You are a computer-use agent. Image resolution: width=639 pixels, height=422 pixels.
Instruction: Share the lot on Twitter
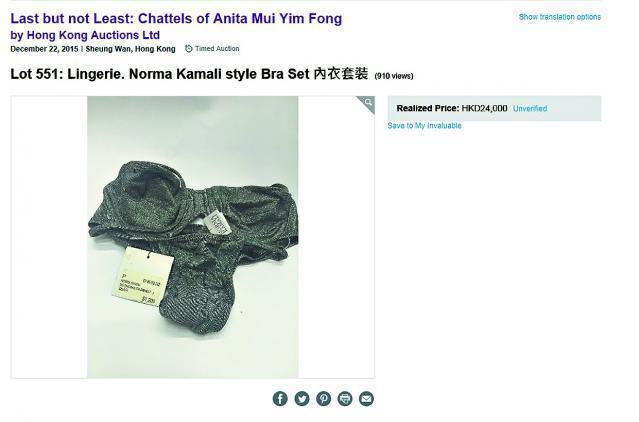tap(302, 398)
